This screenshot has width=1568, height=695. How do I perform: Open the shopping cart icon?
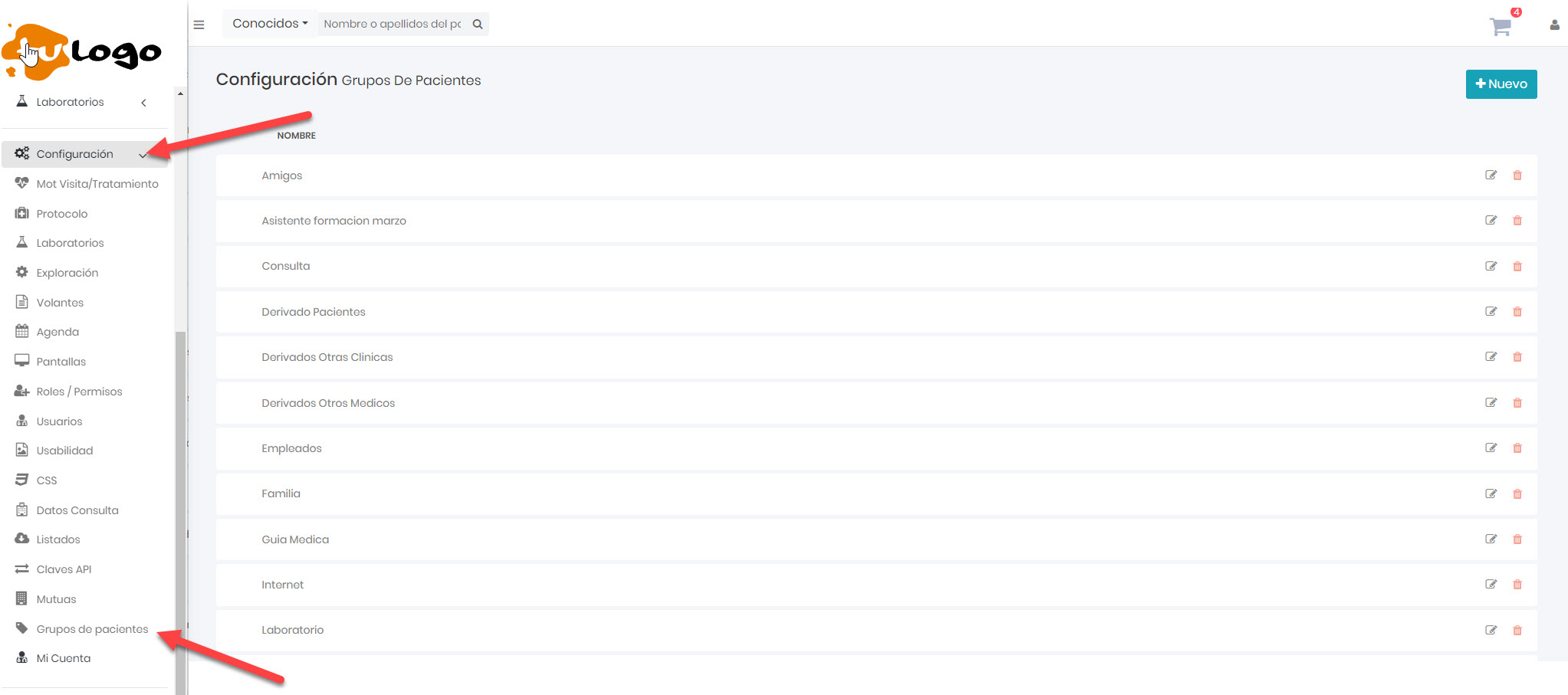pyautogui.click(x=1500, y=27)
